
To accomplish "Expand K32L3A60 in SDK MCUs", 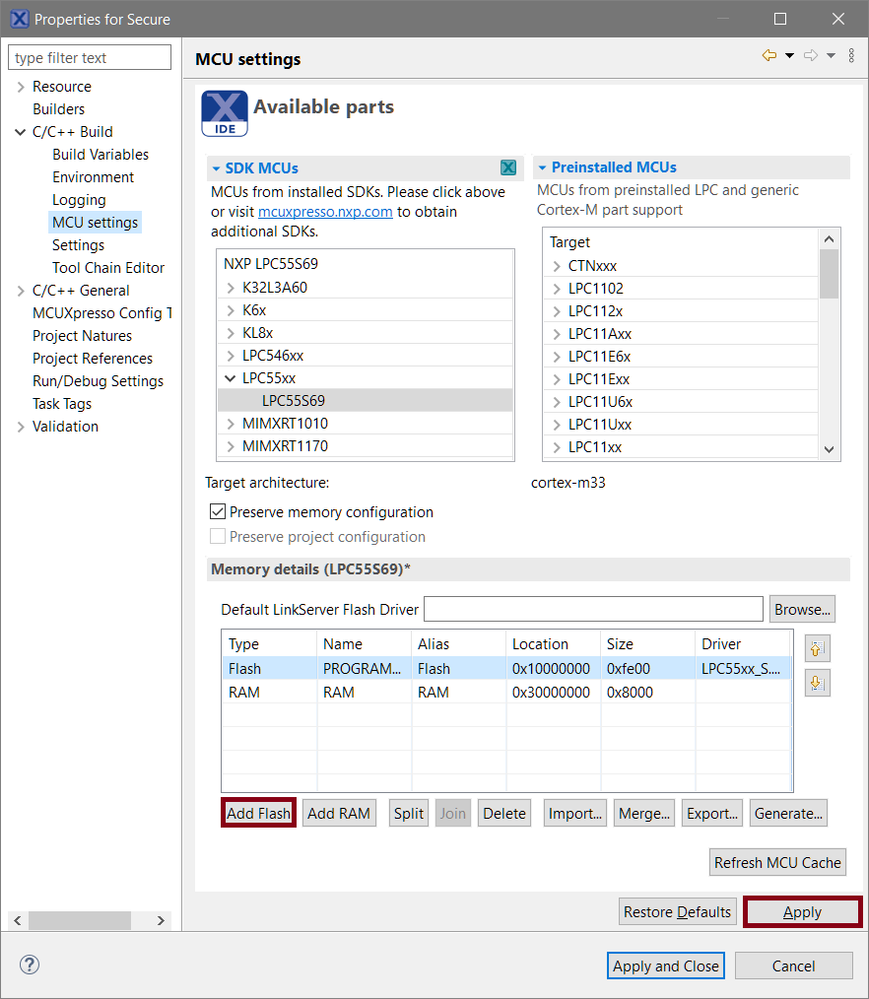I will [x=231, y=288].
